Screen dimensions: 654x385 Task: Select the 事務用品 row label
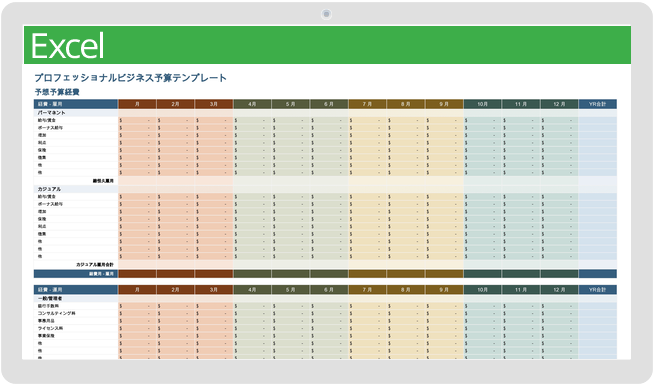(46, 321)
